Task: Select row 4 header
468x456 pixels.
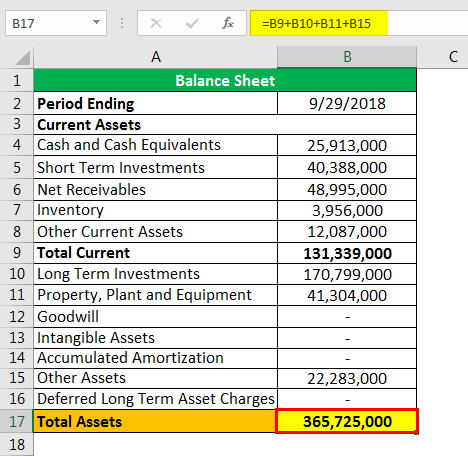Action: click(17, 145)
